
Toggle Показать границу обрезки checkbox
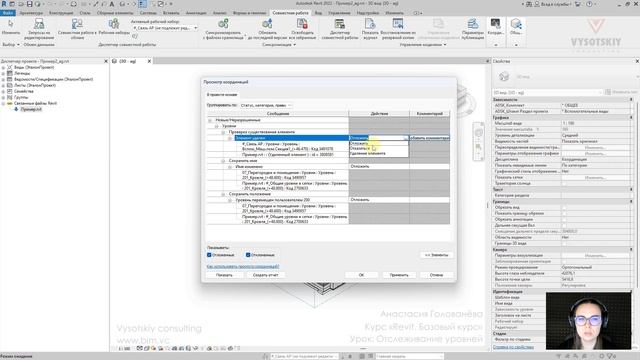pyautogui.click(x=564, y=213)
